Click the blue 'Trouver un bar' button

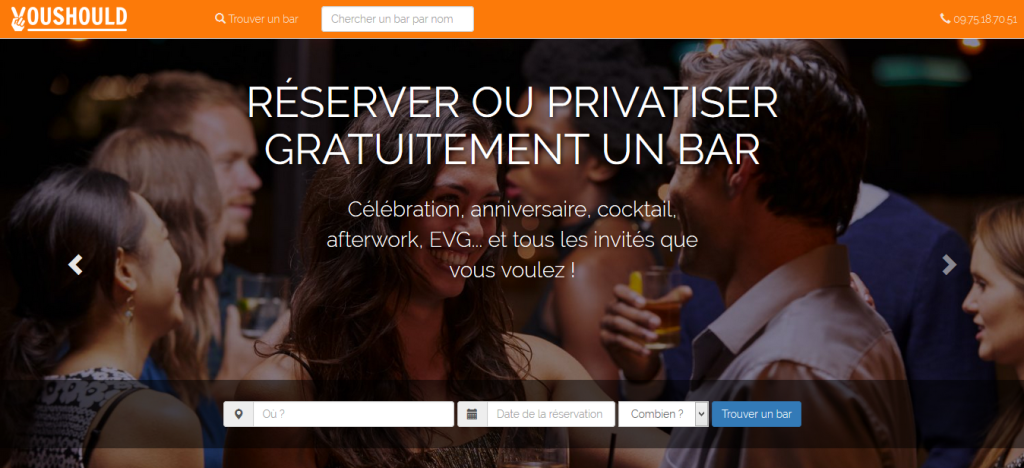[x=756, y=414]
